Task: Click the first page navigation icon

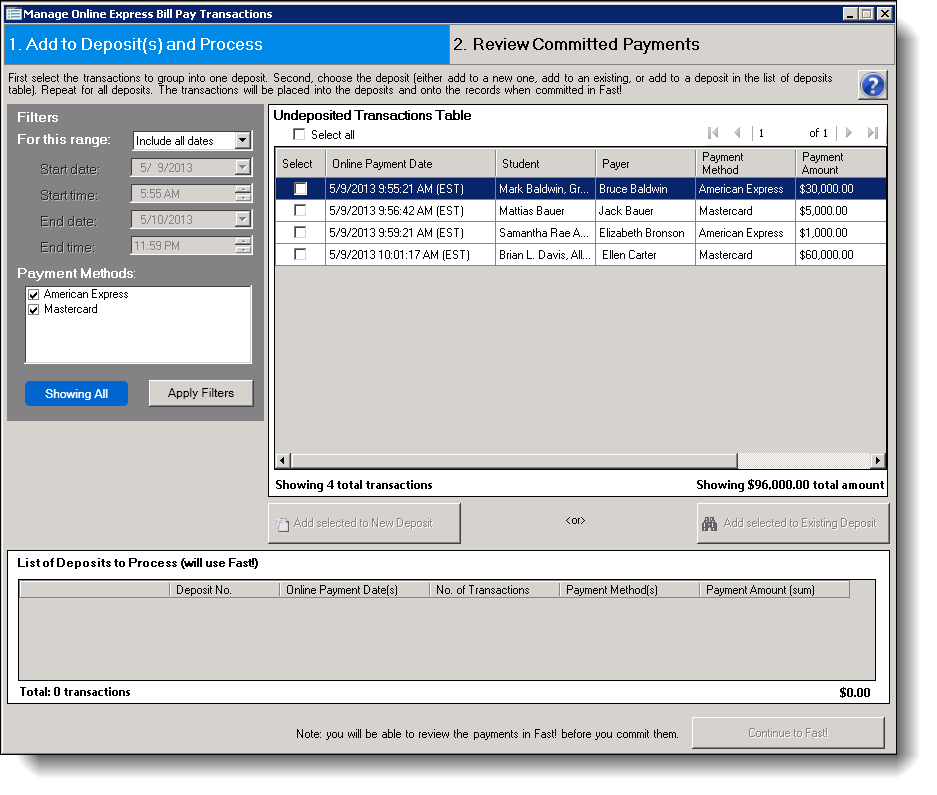Action: [x=713, y=132]
